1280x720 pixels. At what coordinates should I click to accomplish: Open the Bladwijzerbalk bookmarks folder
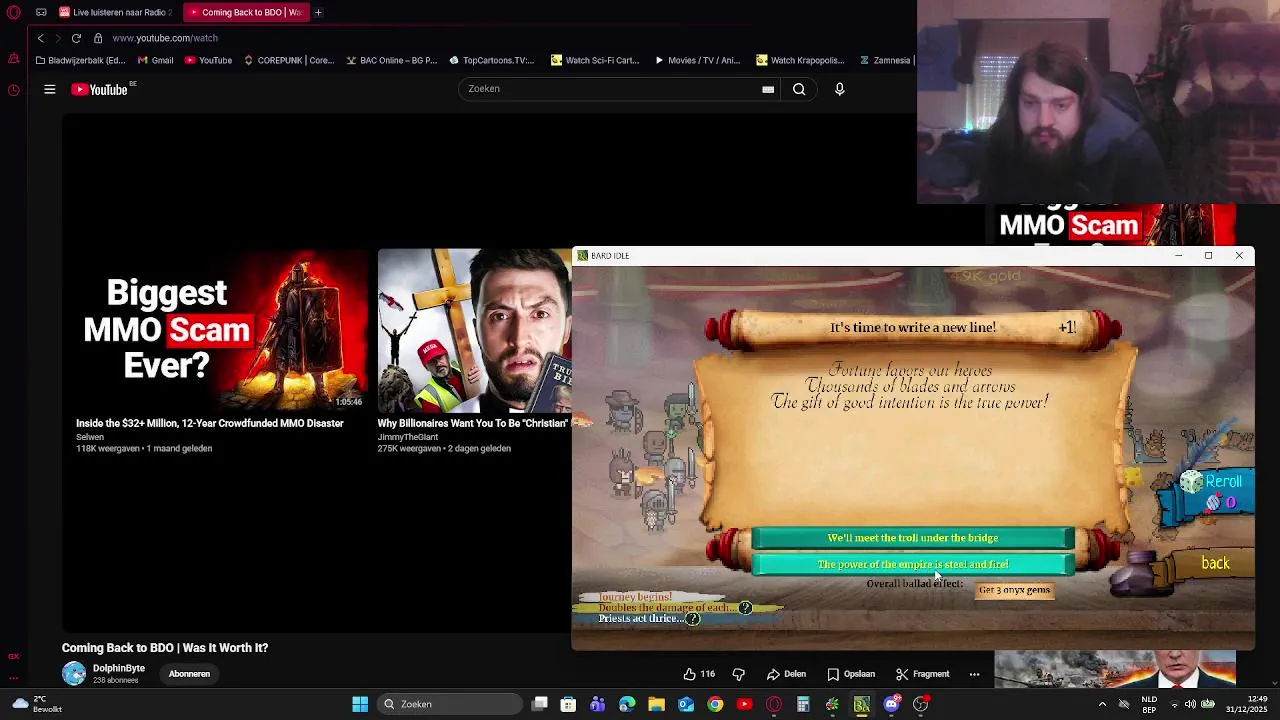pyautogui.click(x=80, y=60)
